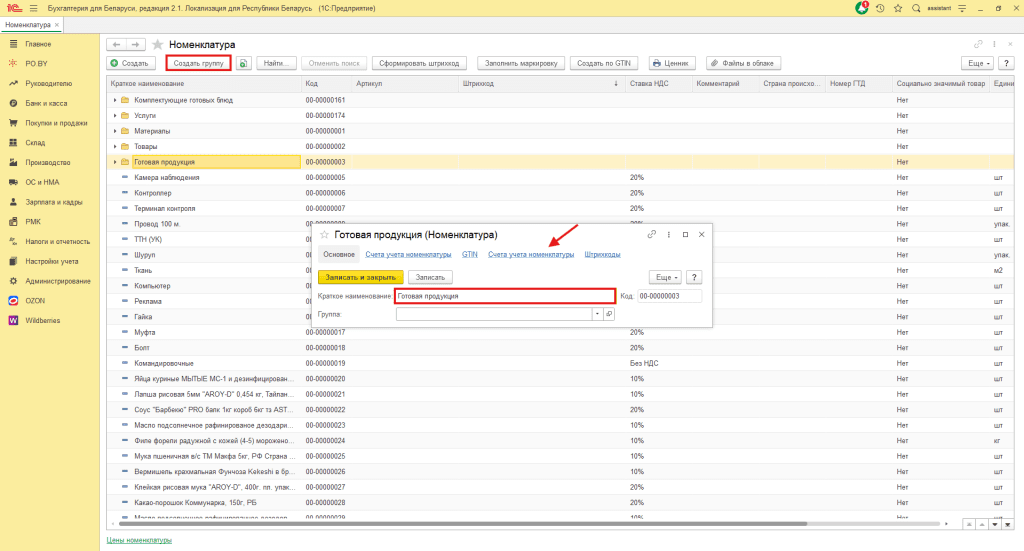Click the Найти... button

(x=276, y=63)
